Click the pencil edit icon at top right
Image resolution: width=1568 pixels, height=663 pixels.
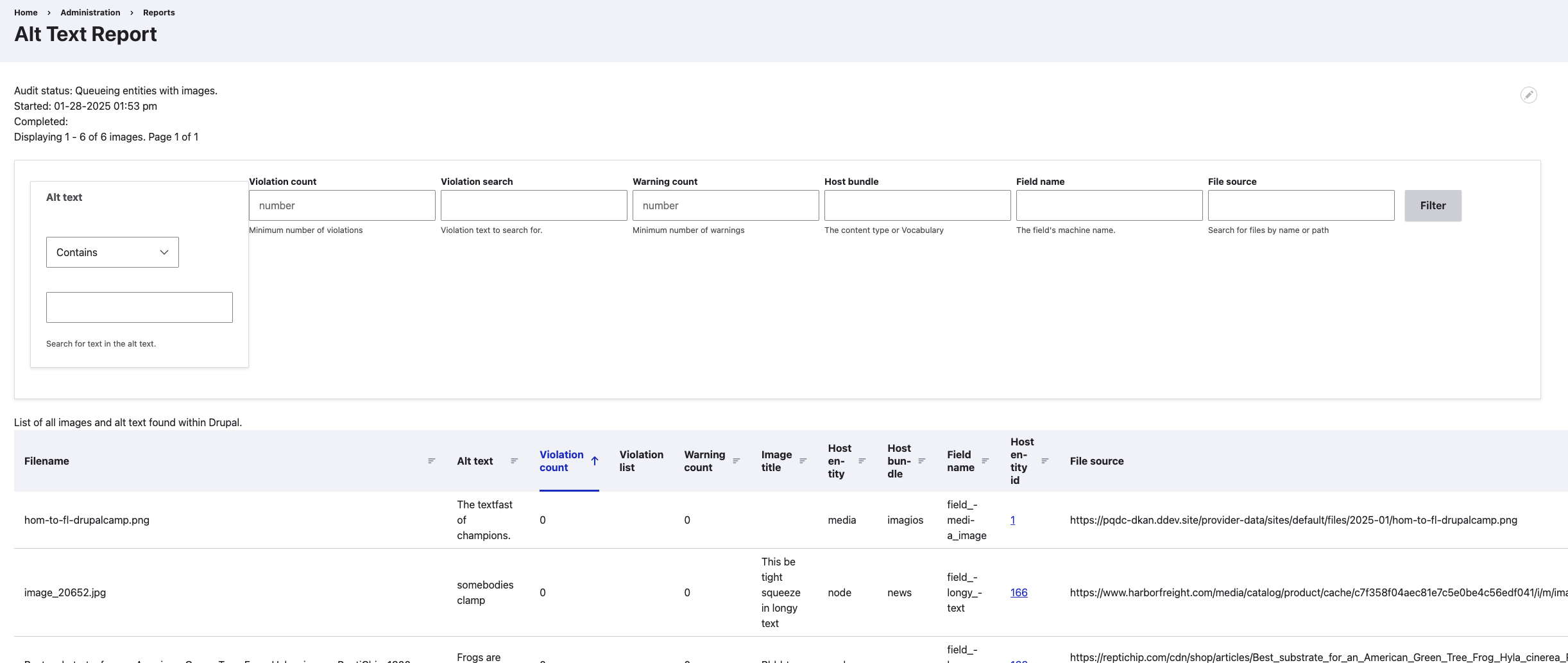[x=1528, y=95]
